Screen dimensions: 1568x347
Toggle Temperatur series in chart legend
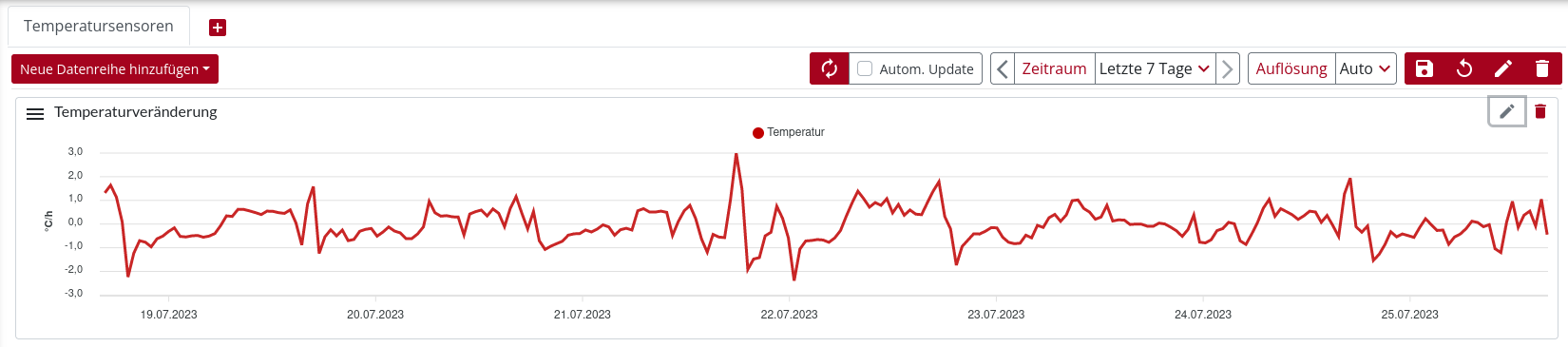point(789,132)
